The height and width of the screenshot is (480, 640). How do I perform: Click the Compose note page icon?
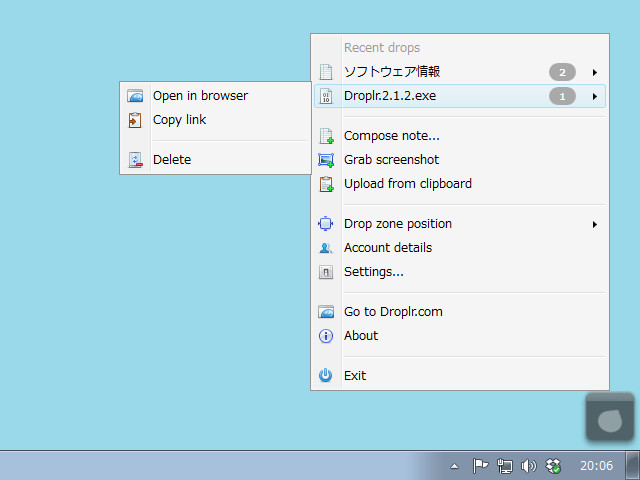pyautogui.click(x=326, y=136)
